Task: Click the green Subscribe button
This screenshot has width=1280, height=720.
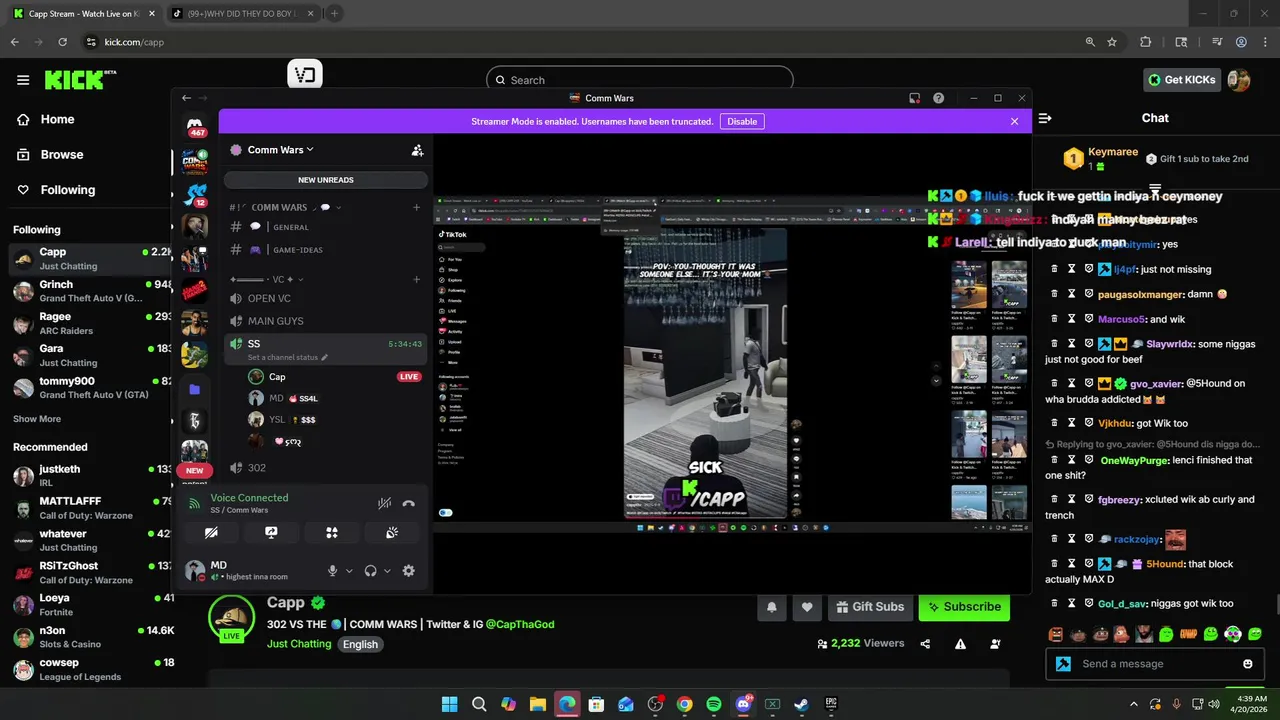Action: pos(964,606)
